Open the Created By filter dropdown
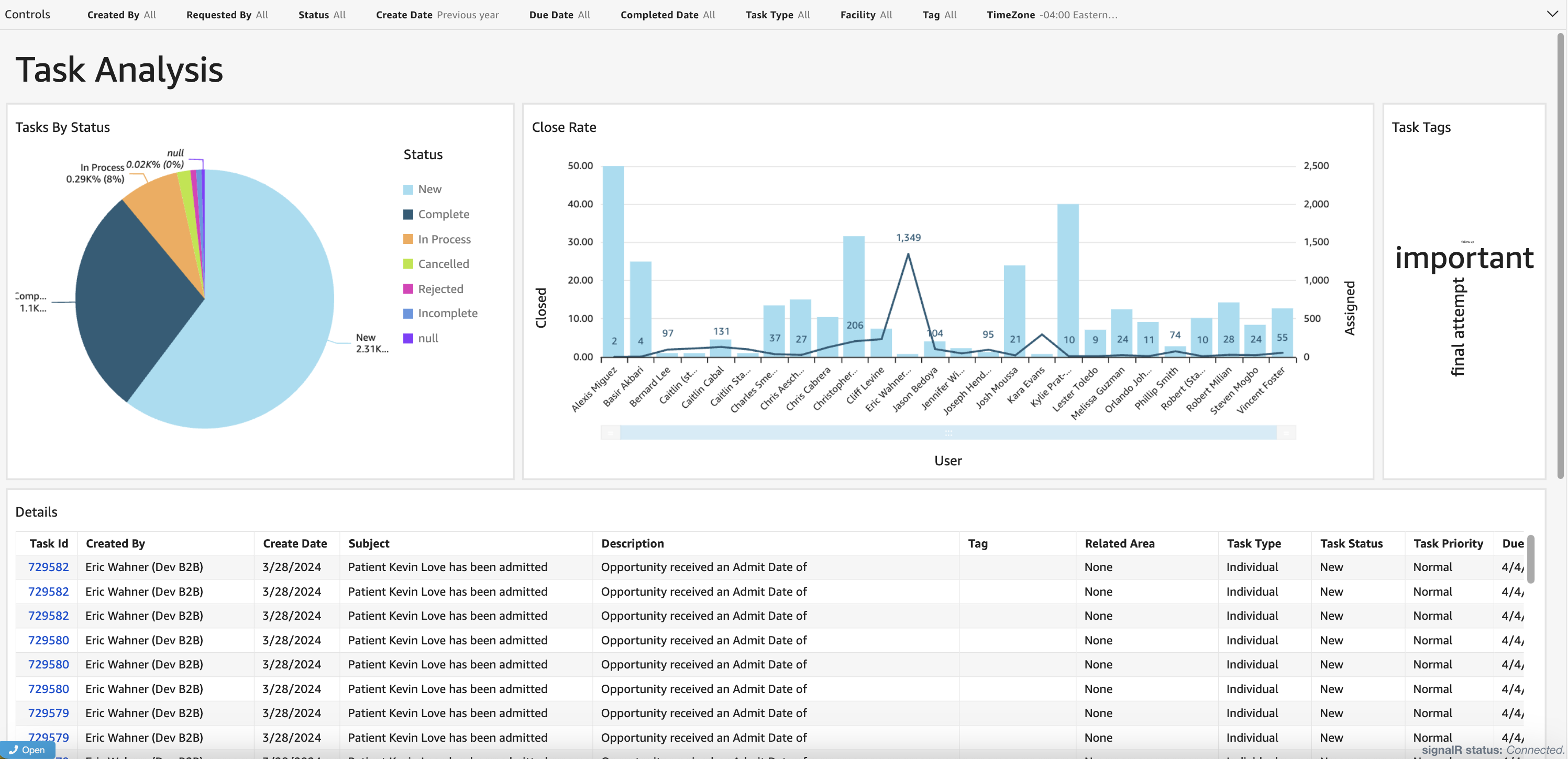The image size is (1568, 759). [121, 15]
